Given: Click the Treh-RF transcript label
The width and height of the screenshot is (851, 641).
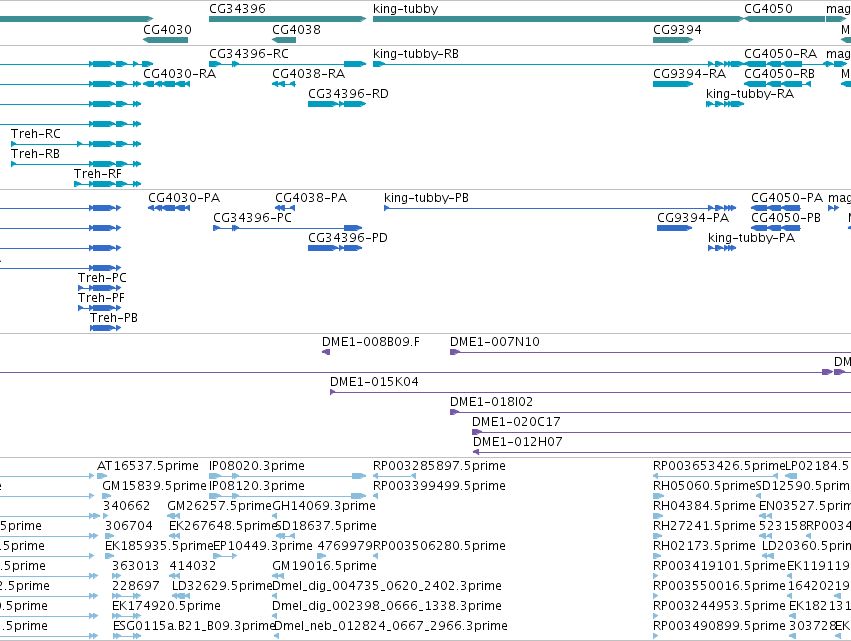Looking at the screenshot, I should [98, 174].
